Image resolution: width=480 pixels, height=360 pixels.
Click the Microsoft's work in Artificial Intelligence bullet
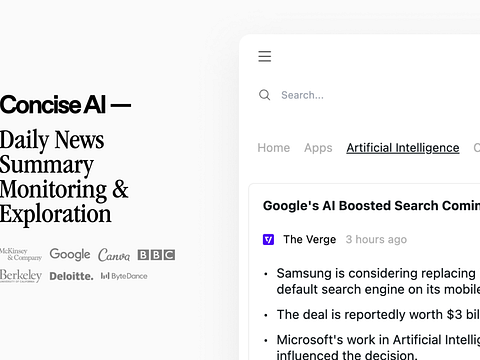(x=378, y=347)
